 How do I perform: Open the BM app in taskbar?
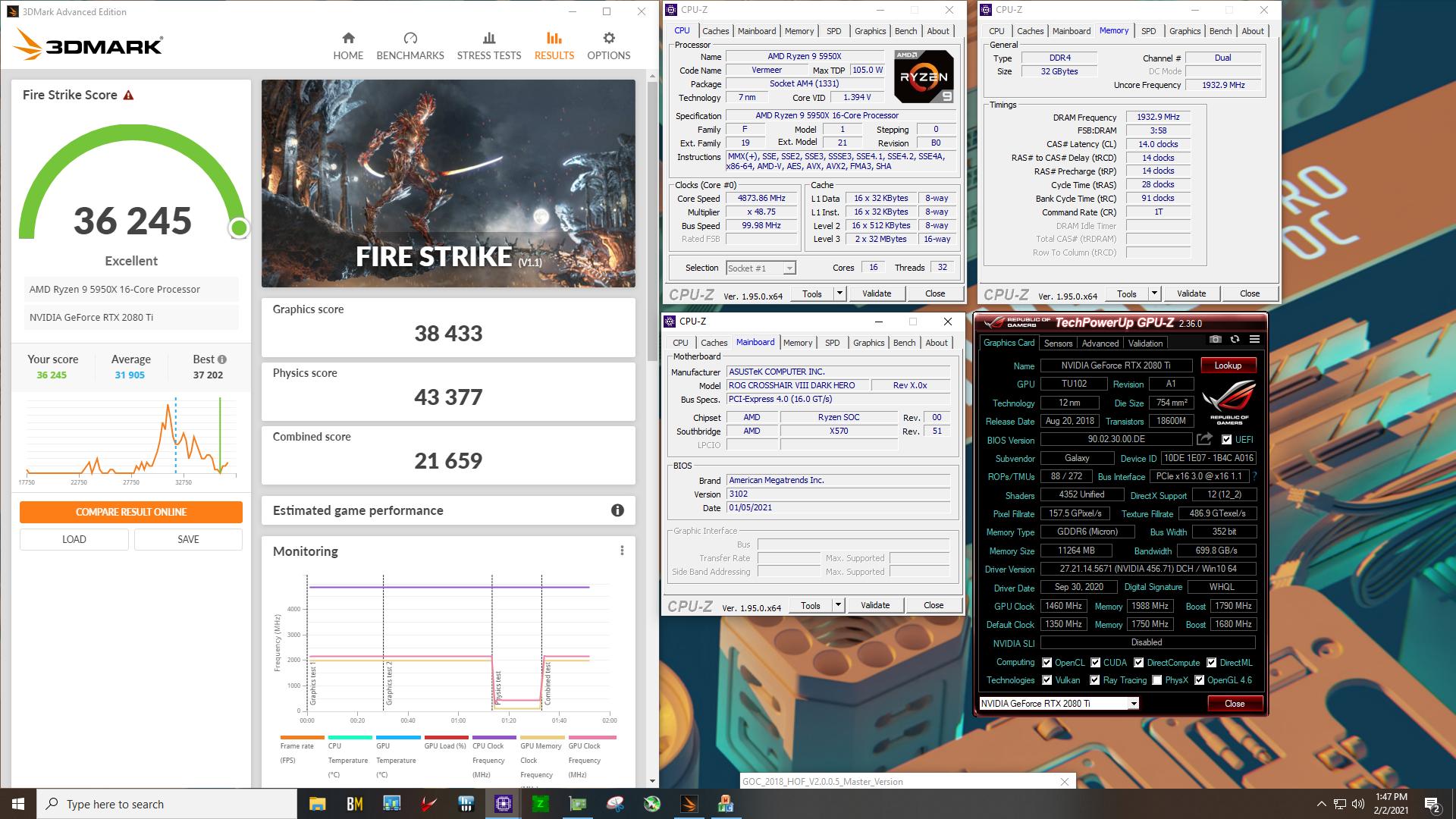tap(354, 804)
